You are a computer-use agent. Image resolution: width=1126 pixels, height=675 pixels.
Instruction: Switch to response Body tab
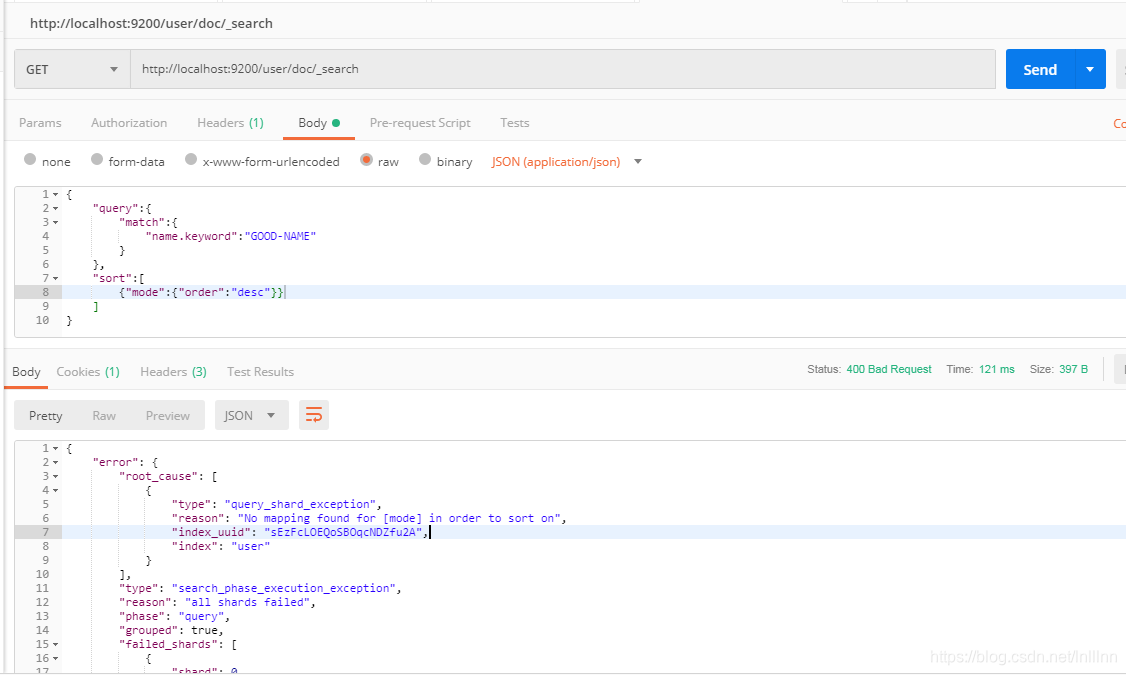[27, 371]
